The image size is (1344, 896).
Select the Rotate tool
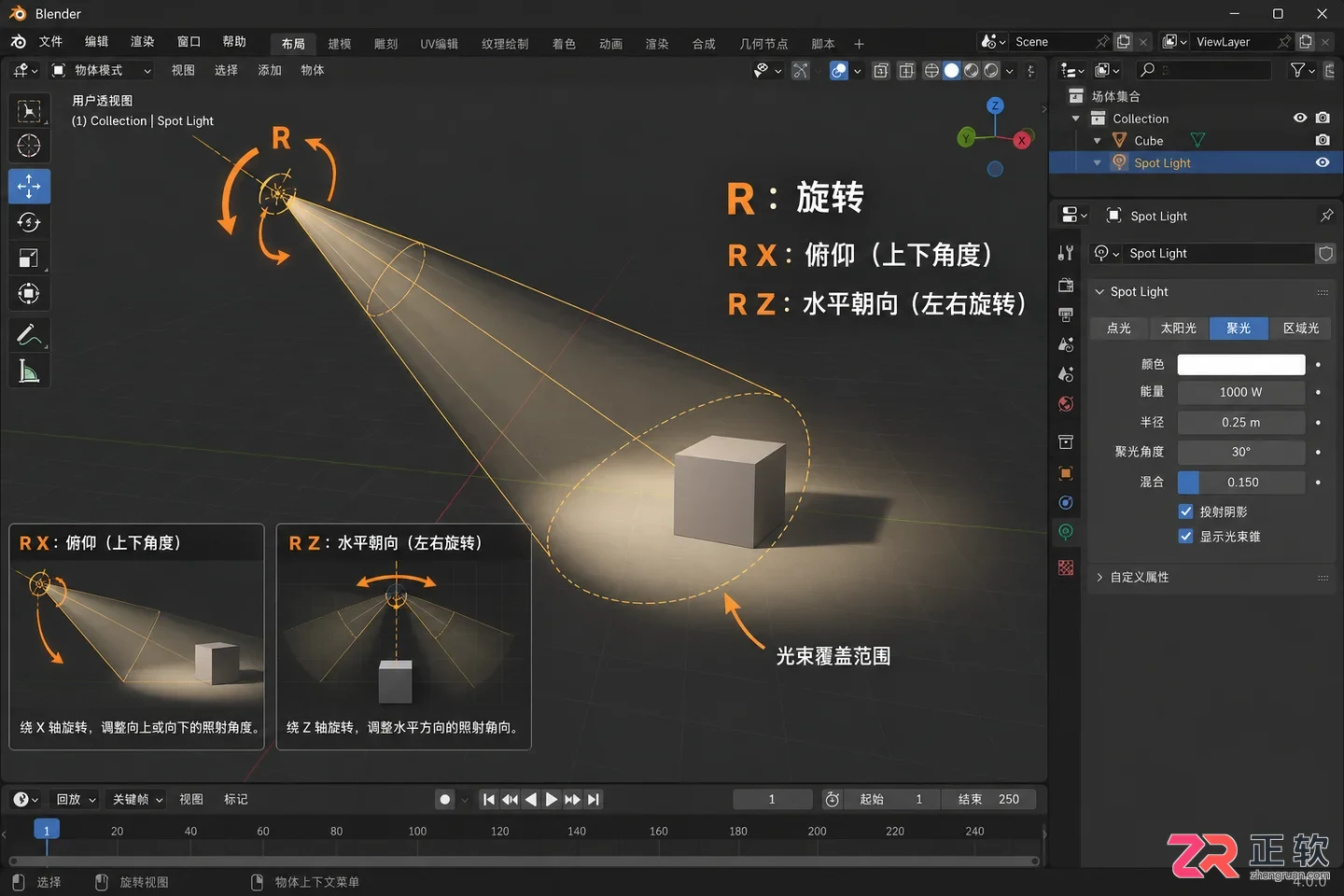coord(29,222)
